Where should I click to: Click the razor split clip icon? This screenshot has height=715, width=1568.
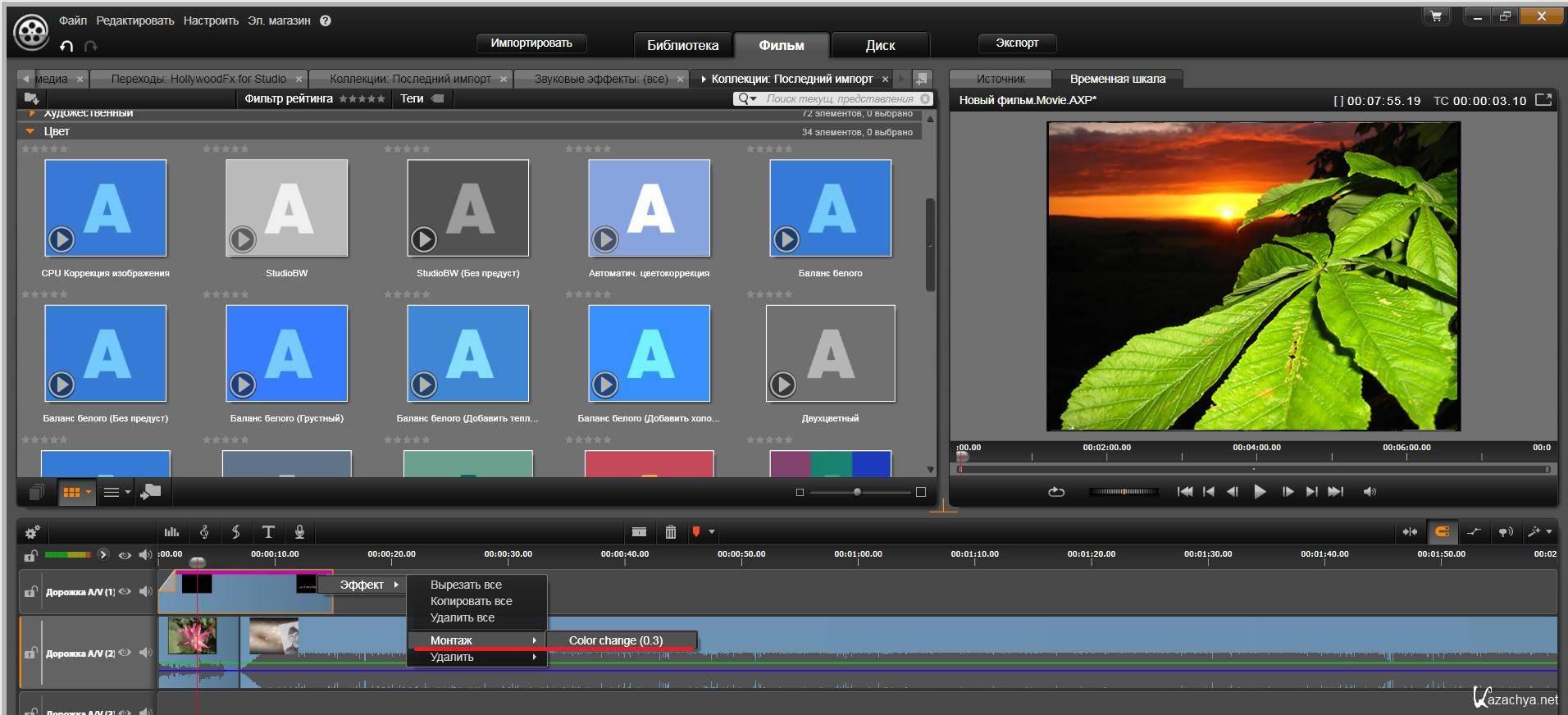(640, 532)
